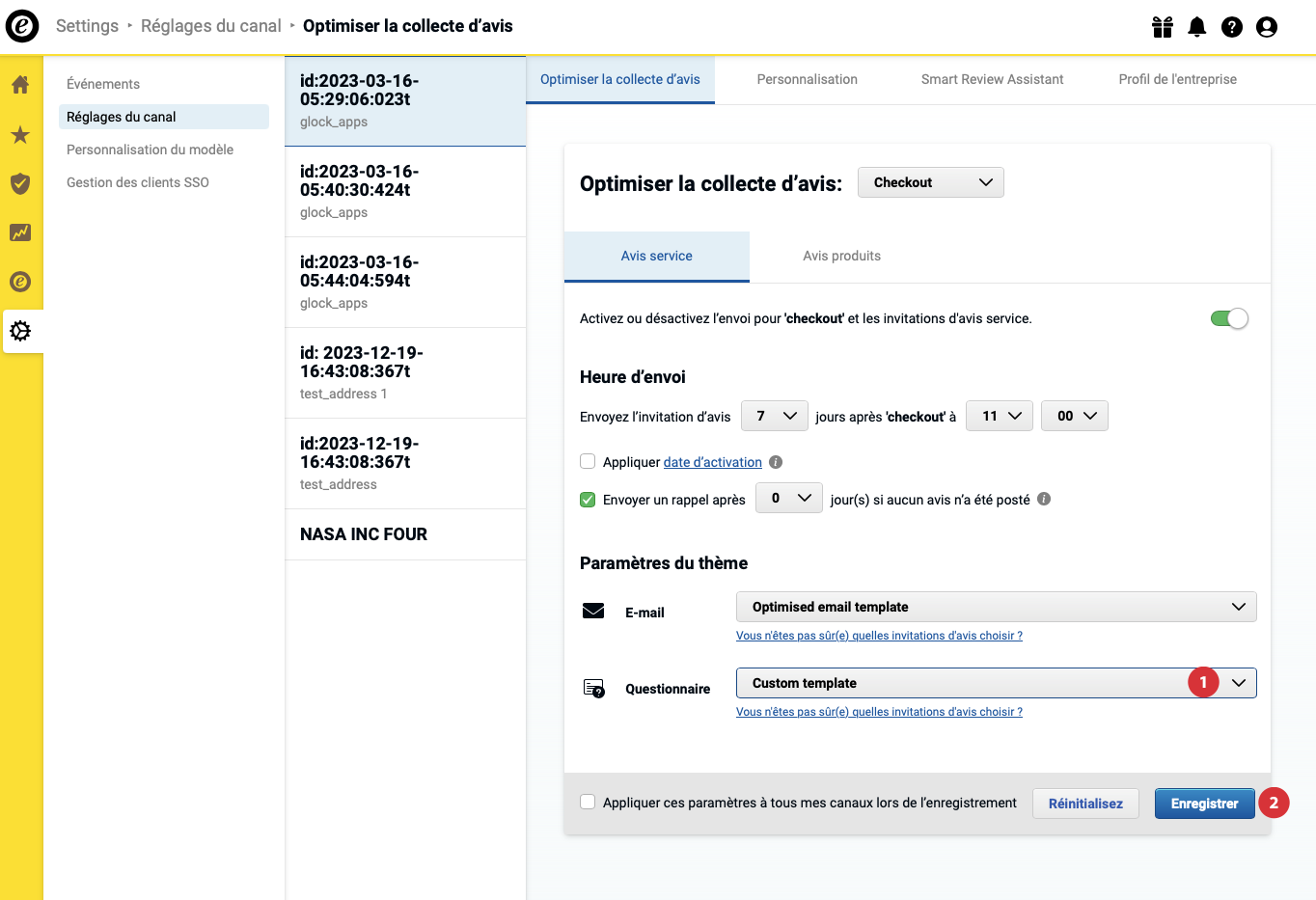This screenshot has width=1316, height=900.
Task: Click the eTrusted logo icon
Action: (x=22, y=26)
